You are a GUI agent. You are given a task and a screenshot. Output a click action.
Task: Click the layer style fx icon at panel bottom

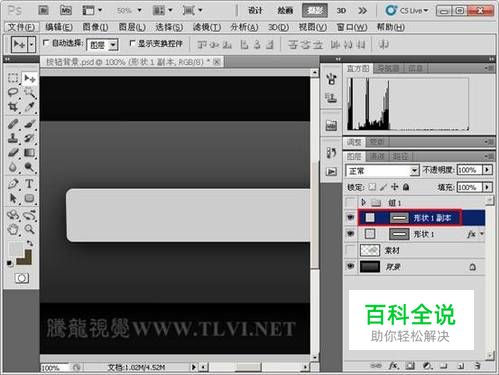(394, 366)
